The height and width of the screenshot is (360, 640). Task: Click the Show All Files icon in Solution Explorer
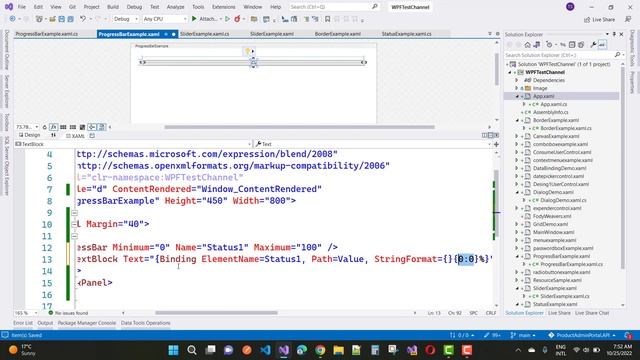(x=581, y=44)
